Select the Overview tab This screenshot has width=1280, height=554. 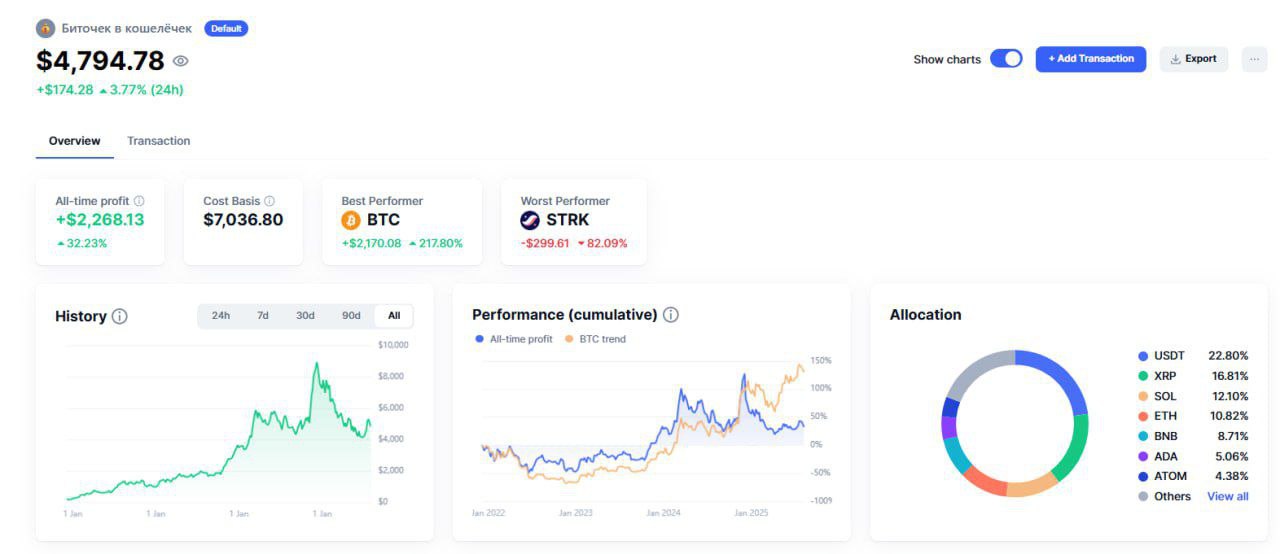pos(74,141)
